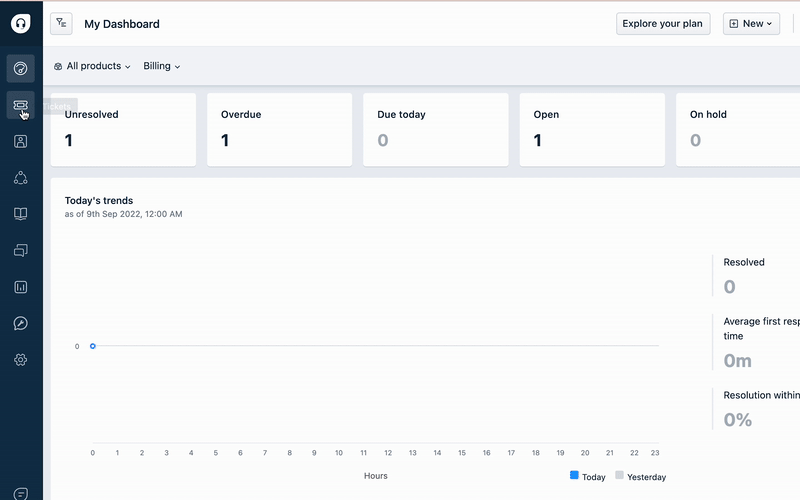Click the hour 12 axis tick label

[388, 453]
